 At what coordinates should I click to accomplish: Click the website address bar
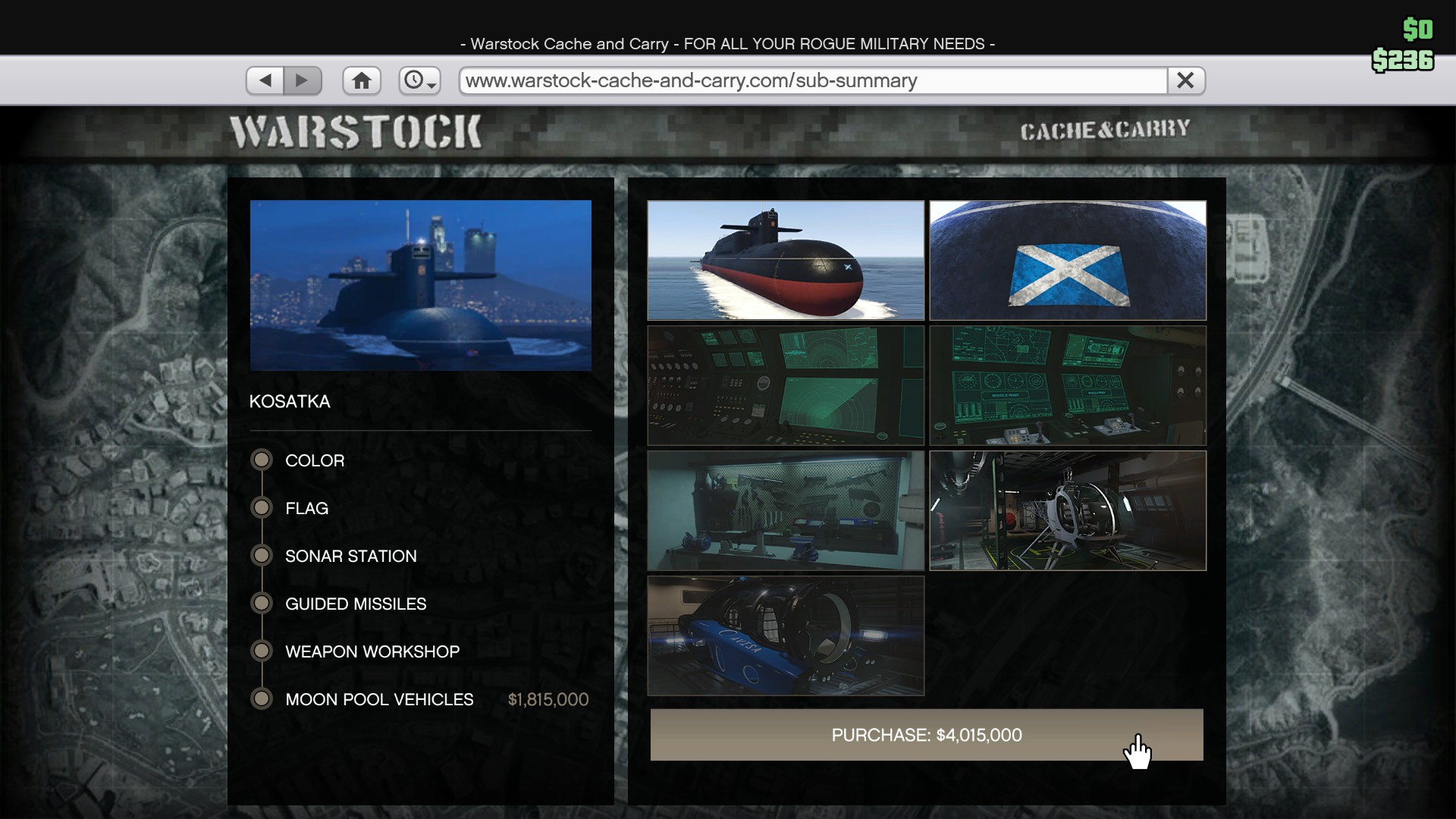811,80
